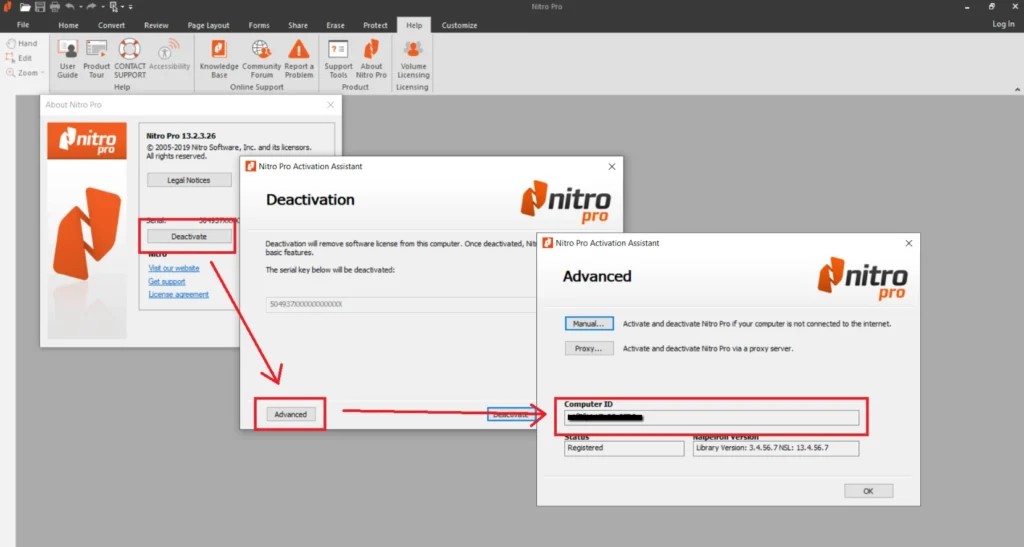
Task: Select the Hand tool
Action: [22, 43]
